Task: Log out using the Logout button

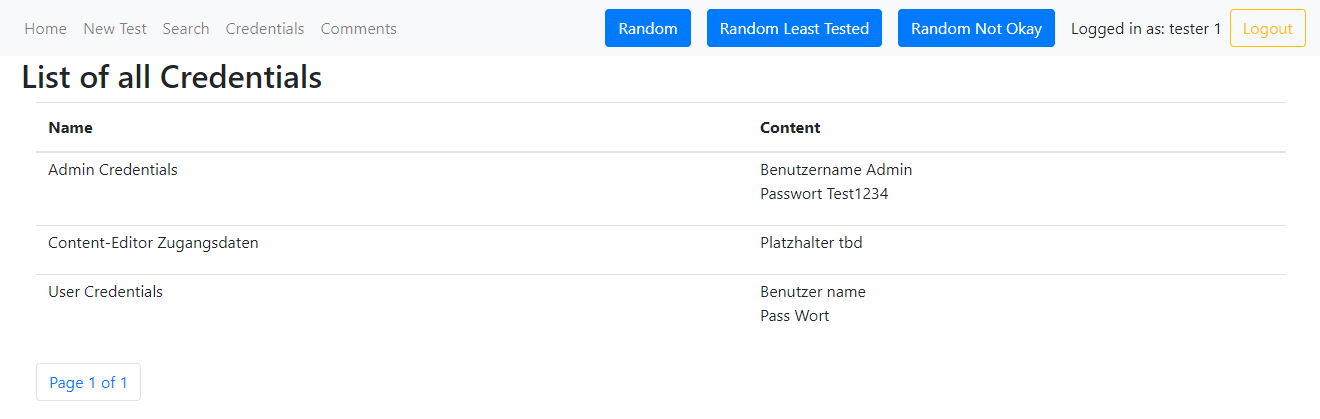Action: click(x=1267, y=29)
